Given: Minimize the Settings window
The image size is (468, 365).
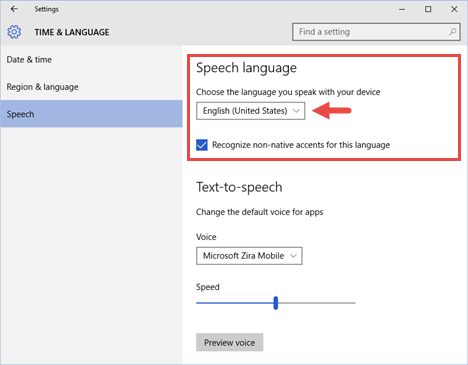Looking at the screenshot, I should pos(402,9).
